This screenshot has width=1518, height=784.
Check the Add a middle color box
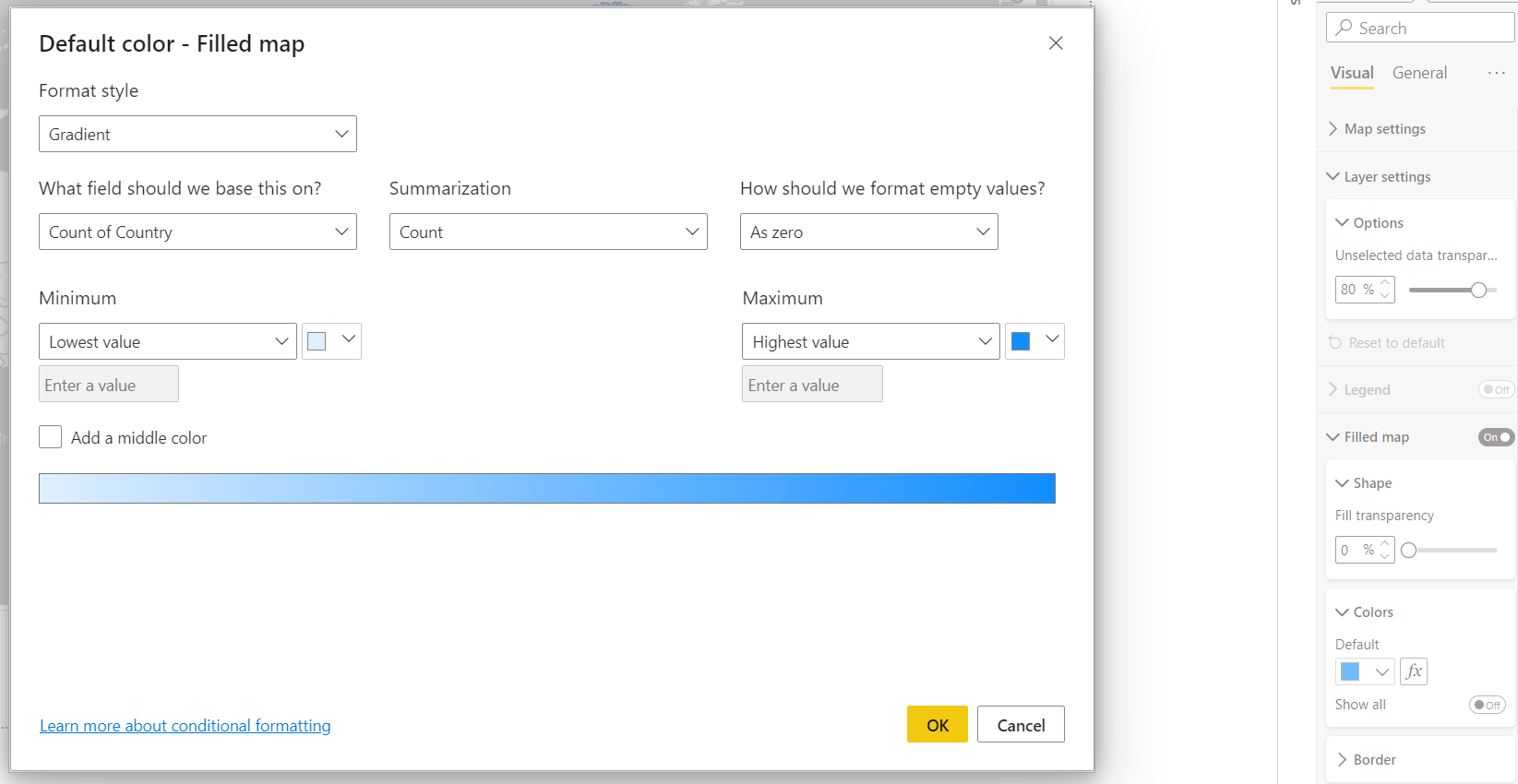coord(51,437)
